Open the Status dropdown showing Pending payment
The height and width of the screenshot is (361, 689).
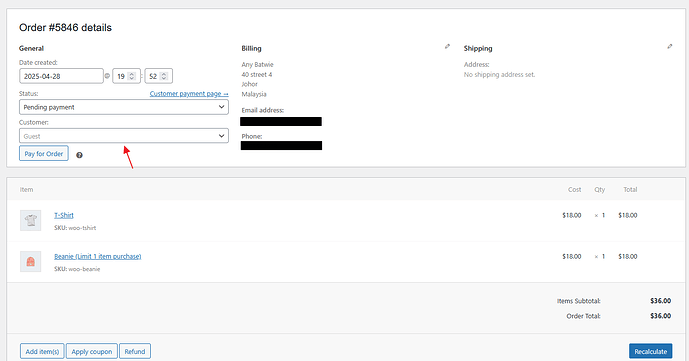coord(124,107)
